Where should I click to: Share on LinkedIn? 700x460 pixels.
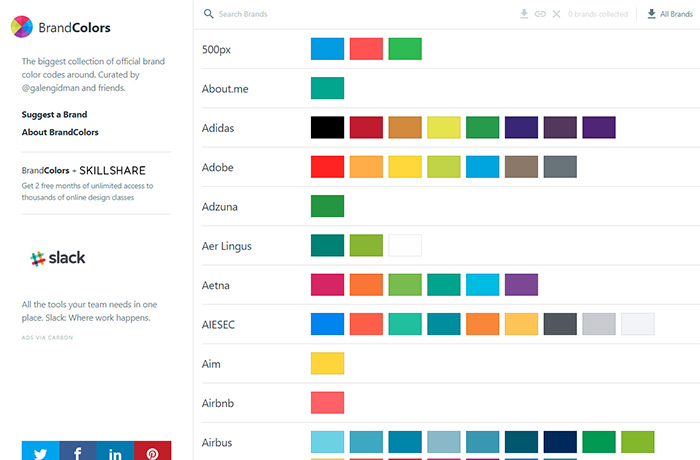click(x=115, y=451)
